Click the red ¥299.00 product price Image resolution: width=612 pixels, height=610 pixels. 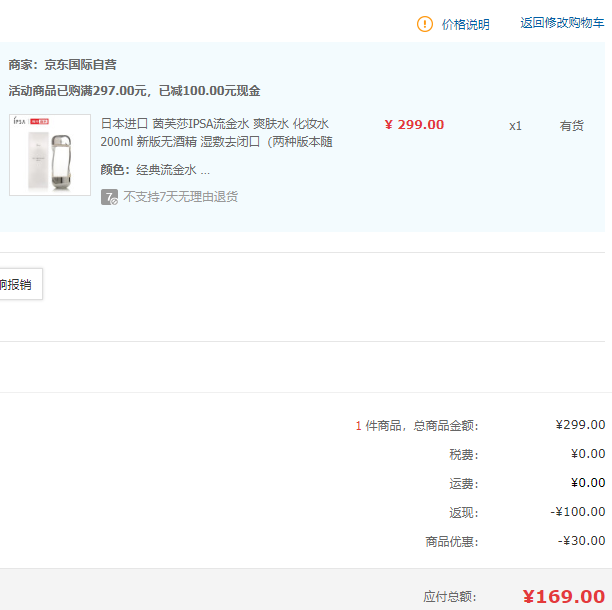(x=414, y=124)
